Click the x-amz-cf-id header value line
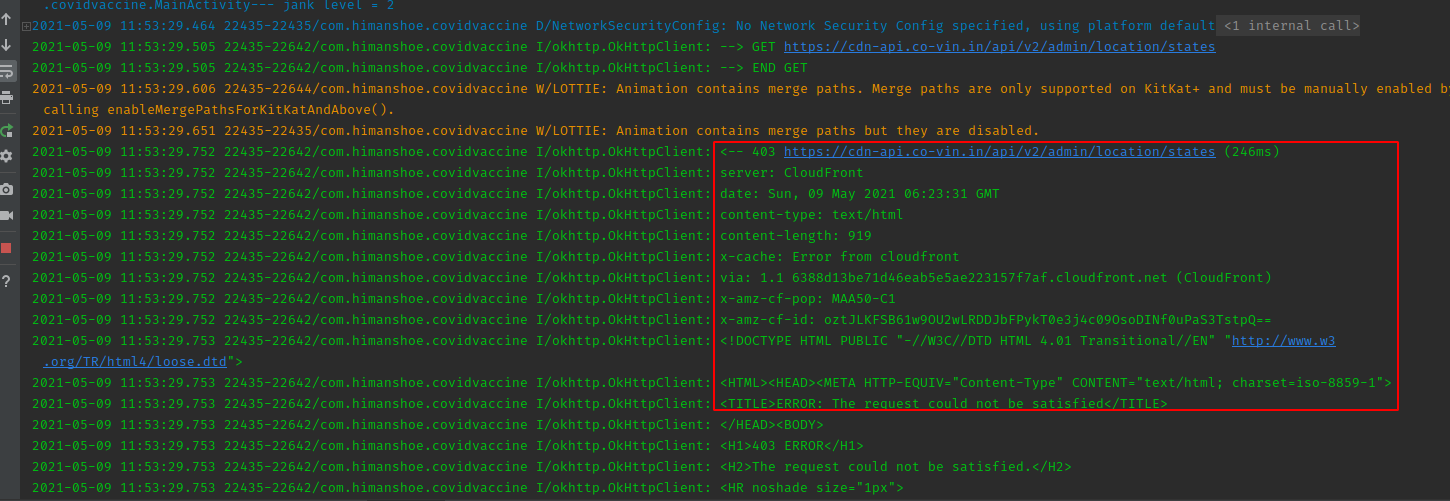 [x=995, y=320]
